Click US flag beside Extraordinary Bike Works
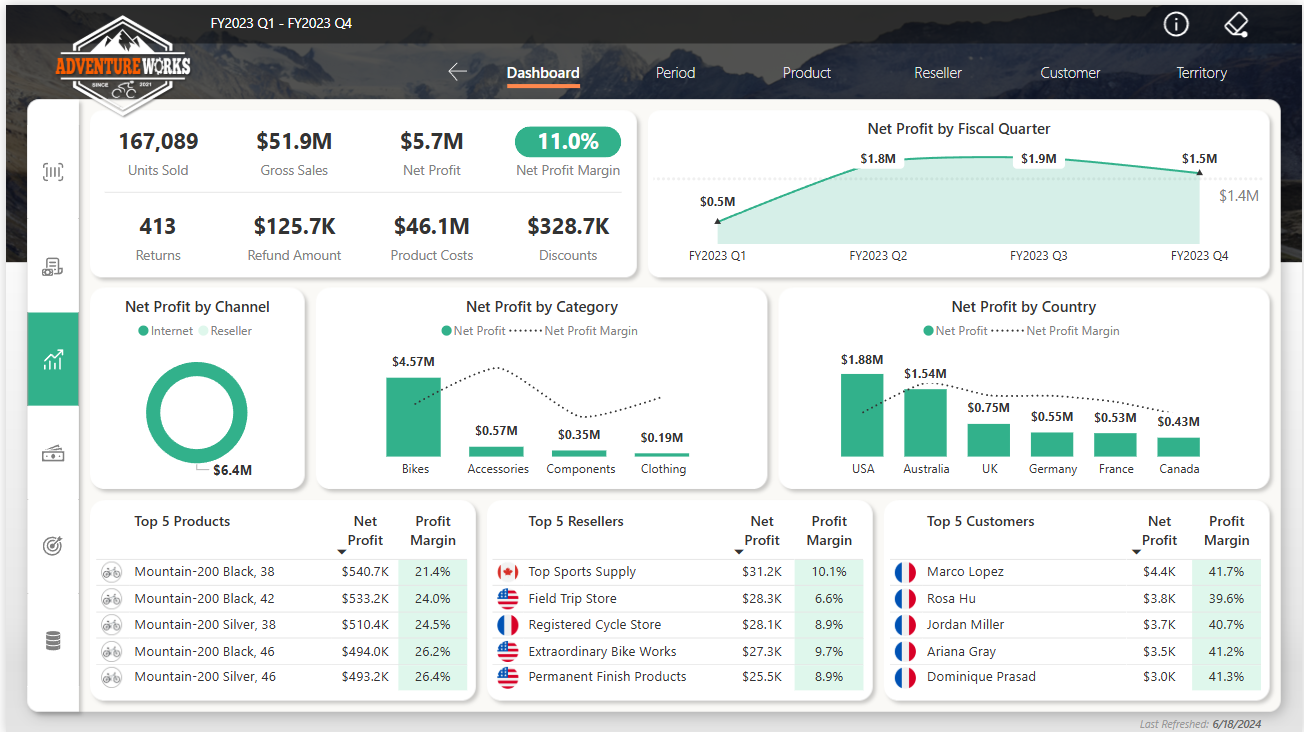The image size is (1304, 732). (508, 651)
